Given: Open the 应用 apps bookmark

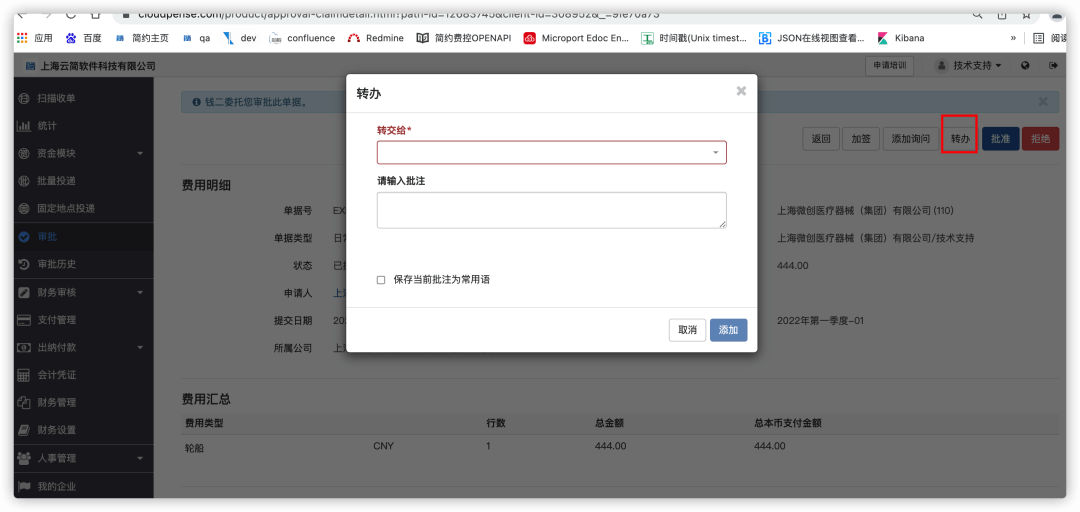Looking at the screenshot, I should pyautogui.click(x=34, y=39).
